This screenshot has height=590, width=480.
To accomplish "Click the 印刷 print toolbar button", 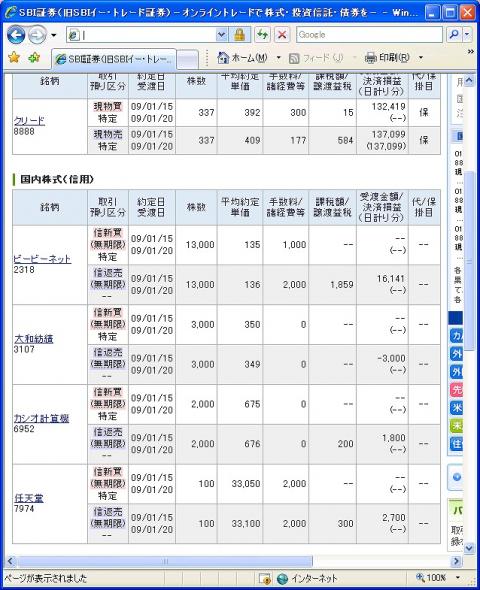I will [x=387, y=58].
